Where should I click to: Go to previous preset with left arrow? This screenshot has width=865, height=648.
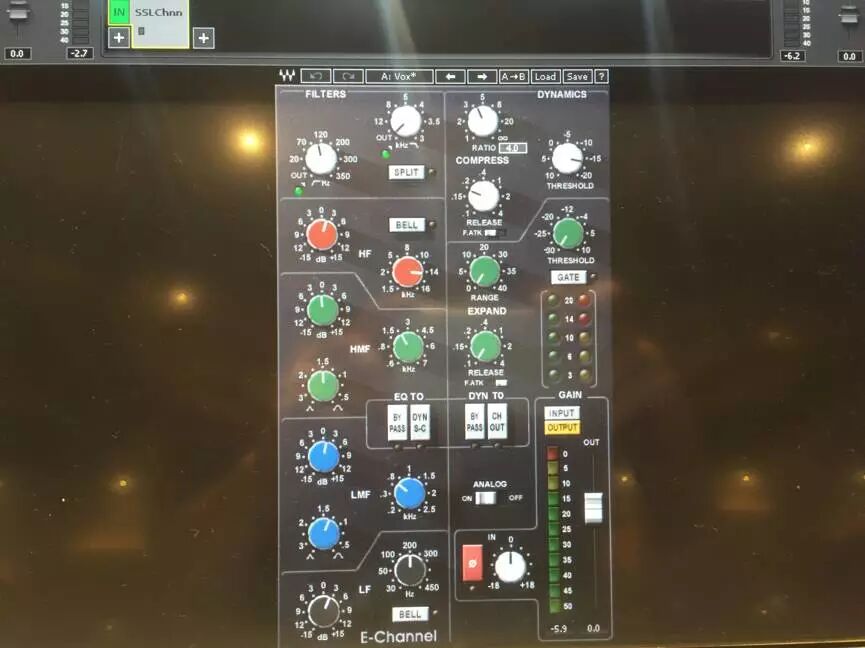[450, 77]
